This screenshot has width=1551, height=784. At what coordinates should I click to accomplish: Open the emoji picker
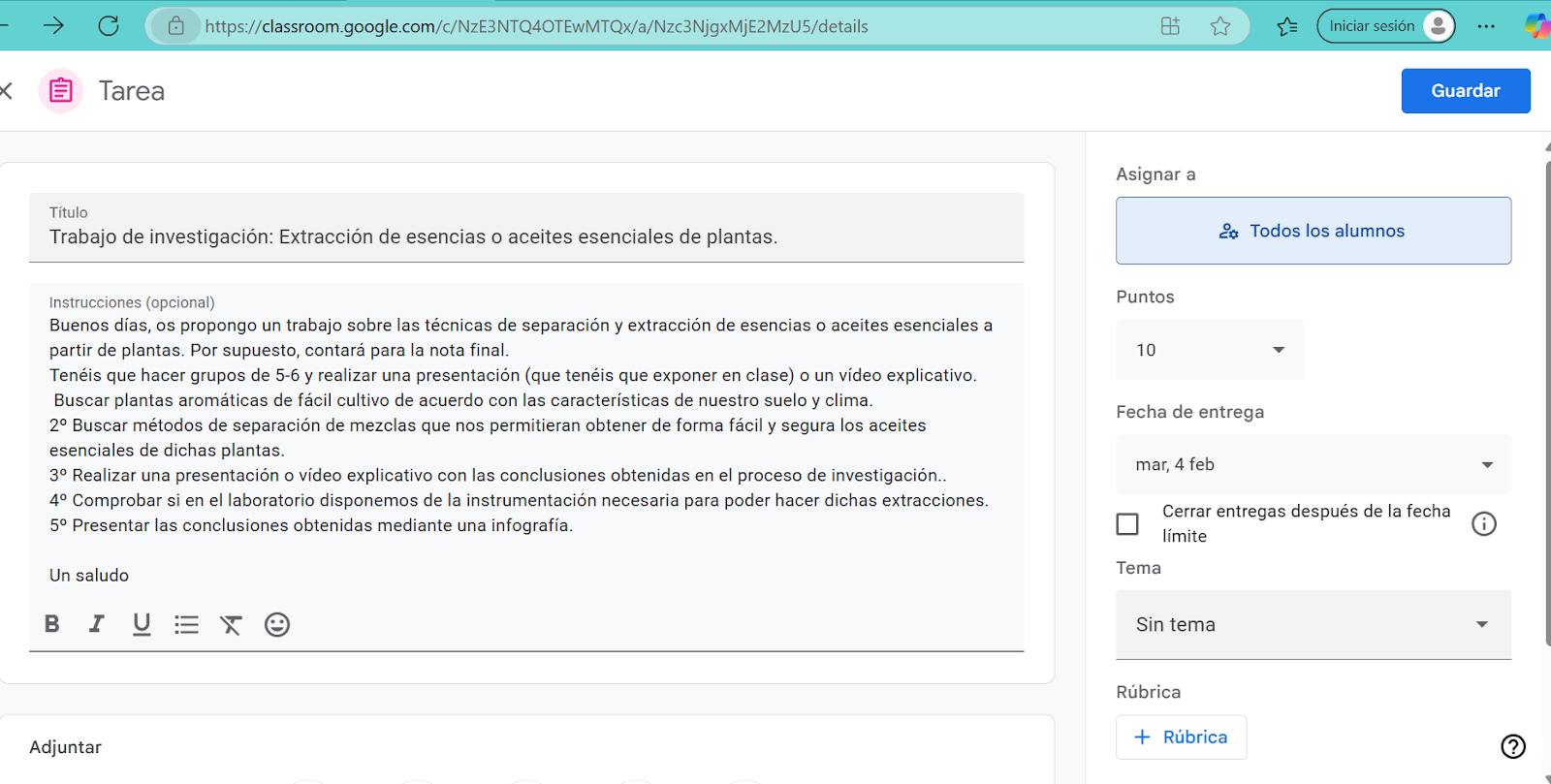tap(277, 625)
